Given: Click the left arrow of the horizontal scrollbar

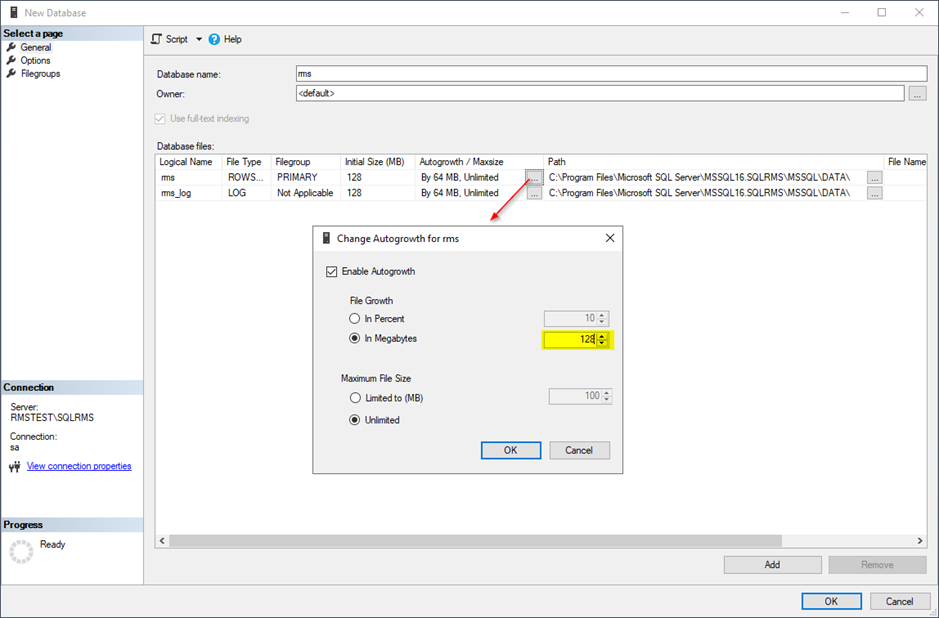Looking at the screenshot, I should (162, 541).
